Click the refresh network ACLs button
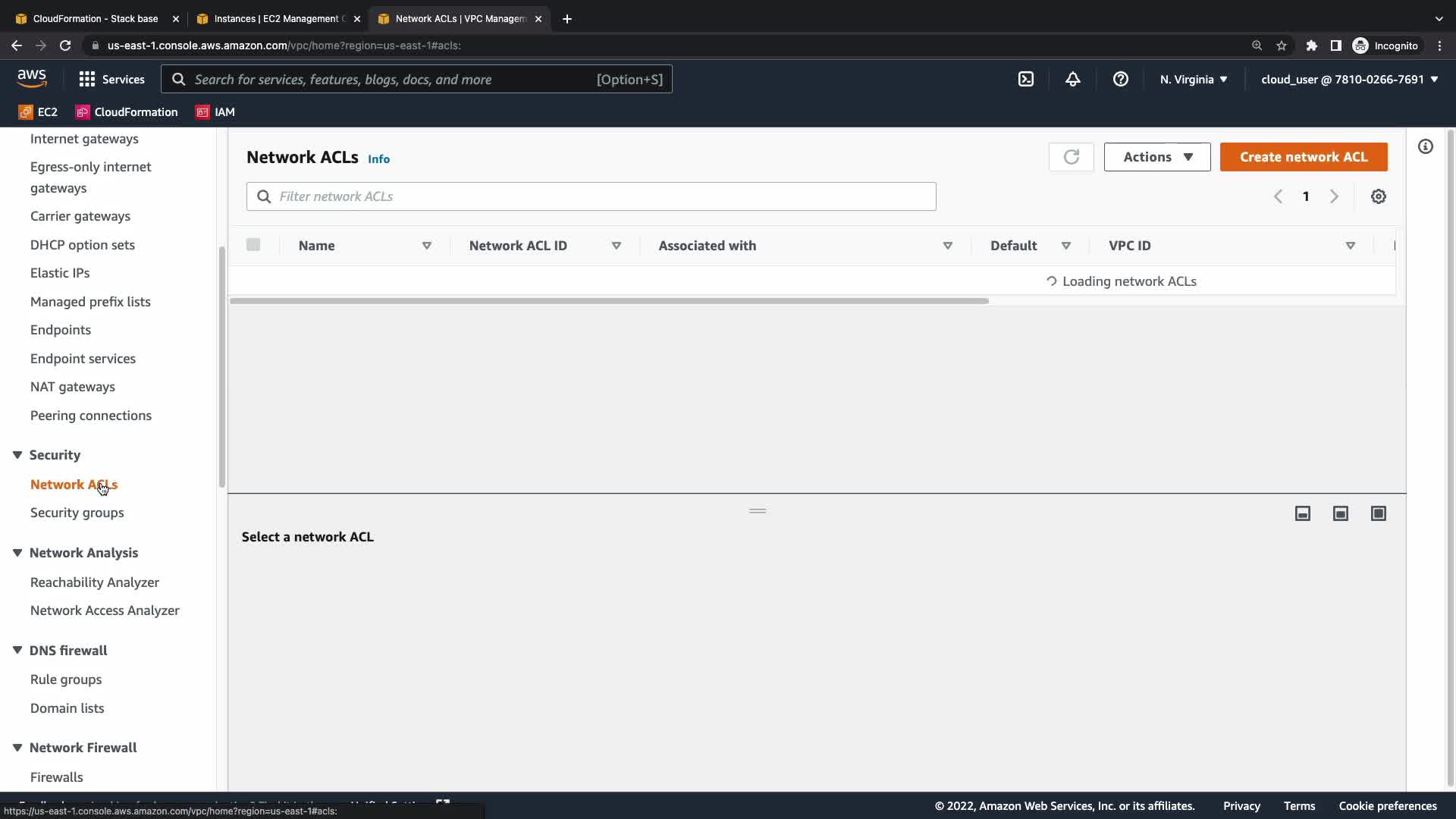This screenshot has height=819, width=1456. click(x=1071, y=157)
